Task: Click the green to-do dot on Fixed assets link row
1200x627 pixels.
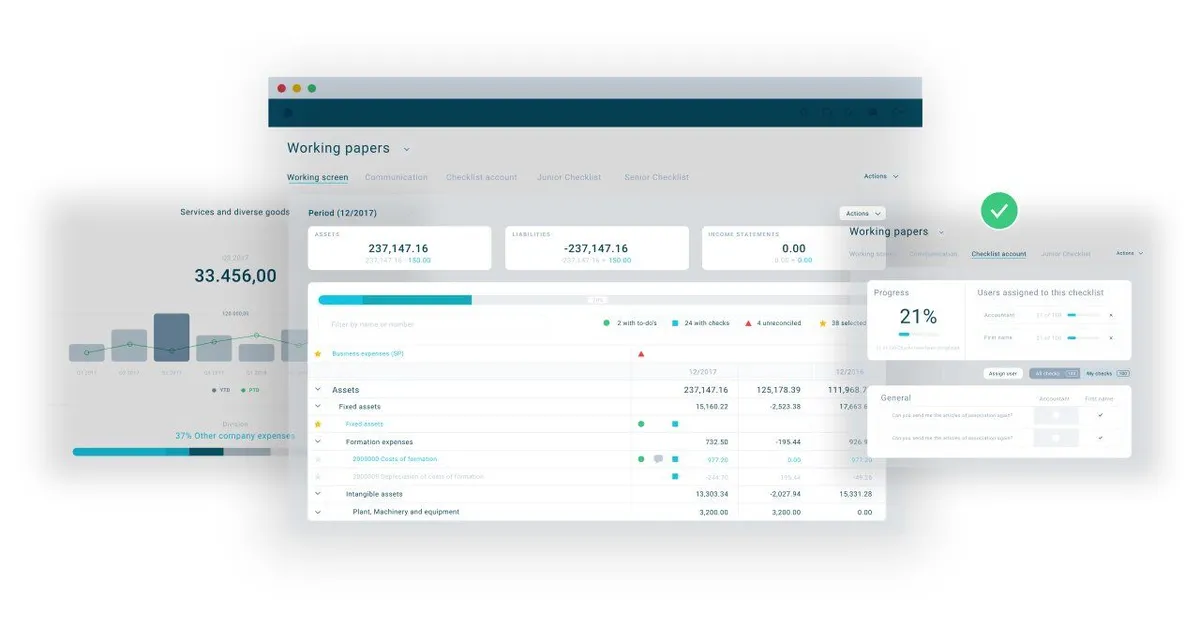Action: coord(641,424)
